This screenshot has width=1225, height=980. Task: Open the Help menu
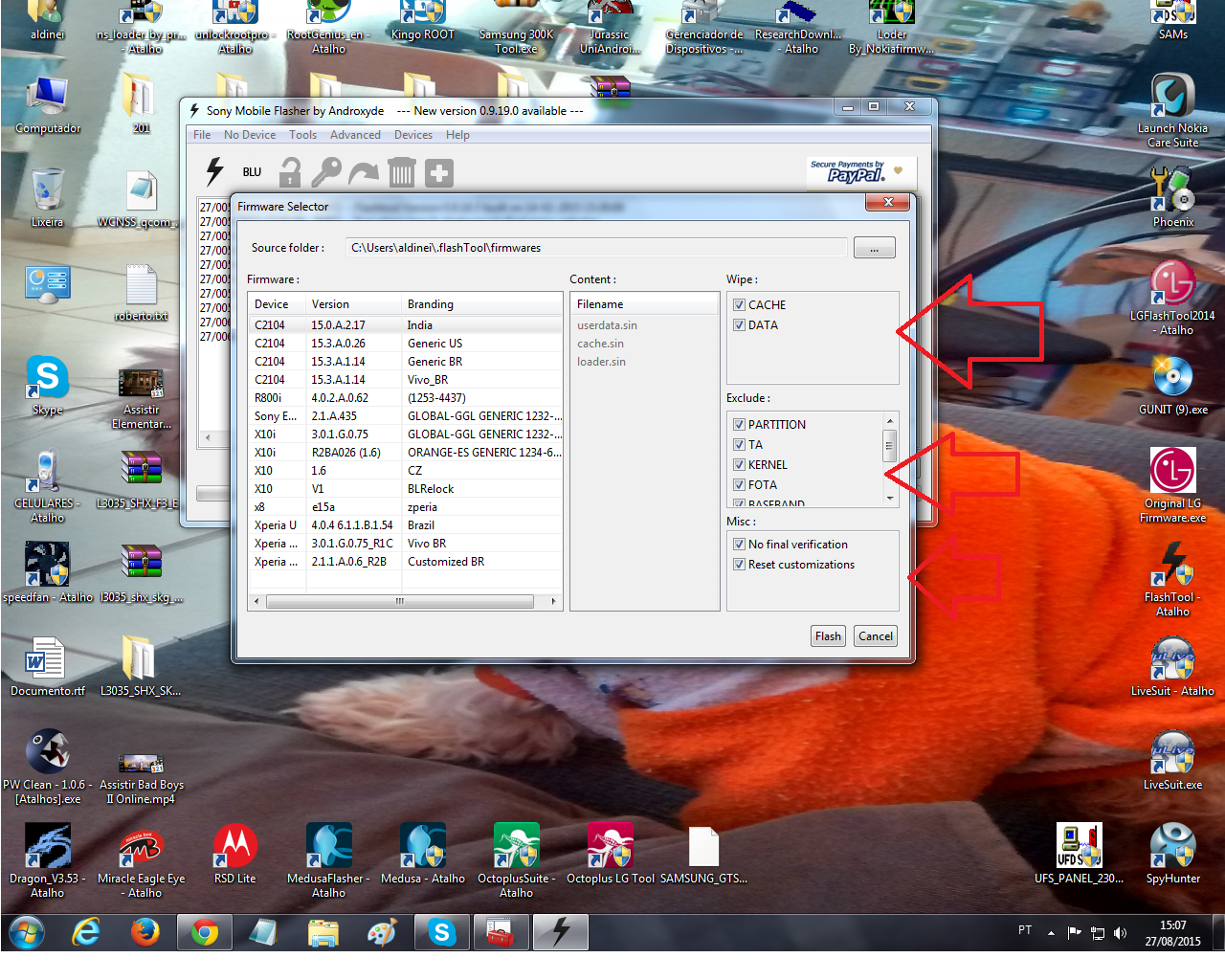(x=457, y=135)
